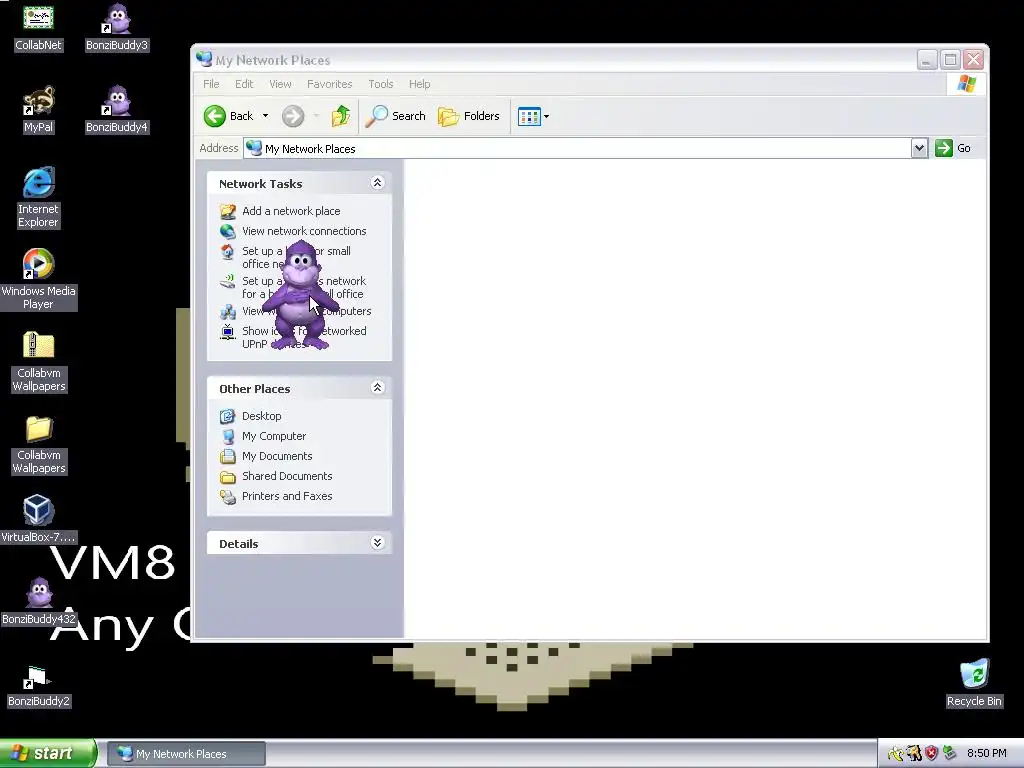Toggle the Folders pane button
Image resolution: width=1024 pixels, height=768 pixels.
click(468, 116)
